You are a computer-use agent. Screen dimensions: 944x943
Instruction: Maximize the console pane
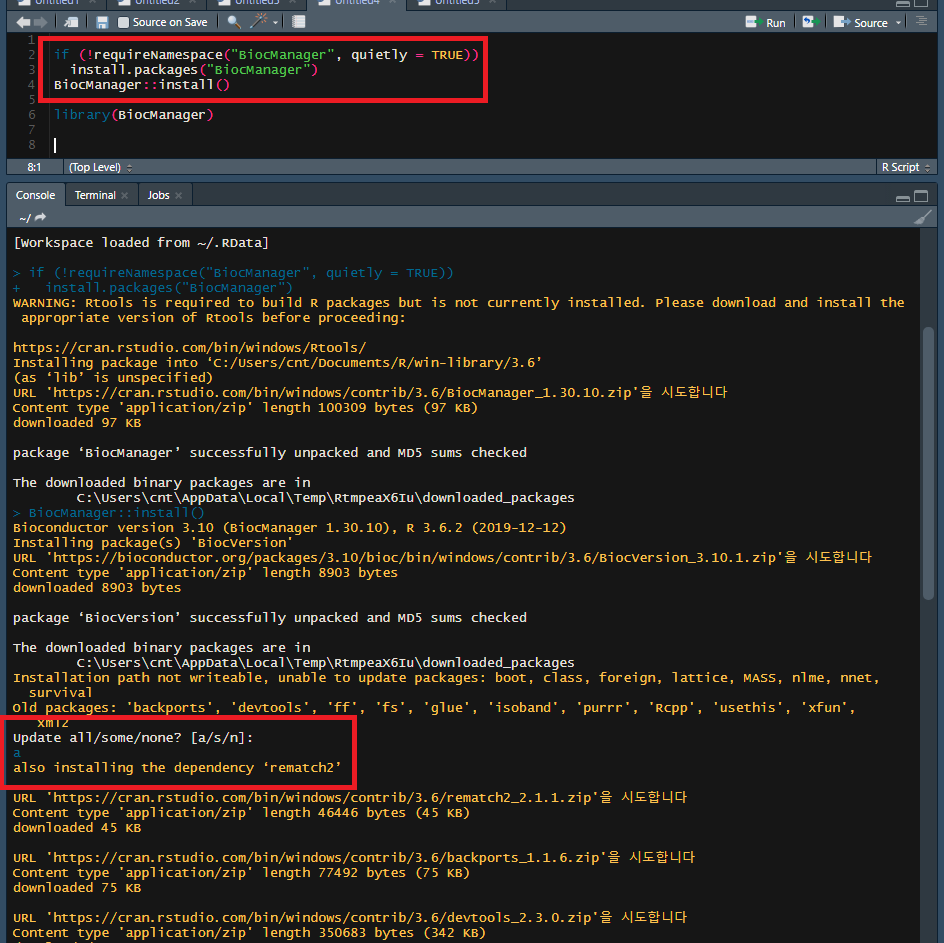pyautogui.click(x=921, y=196)
